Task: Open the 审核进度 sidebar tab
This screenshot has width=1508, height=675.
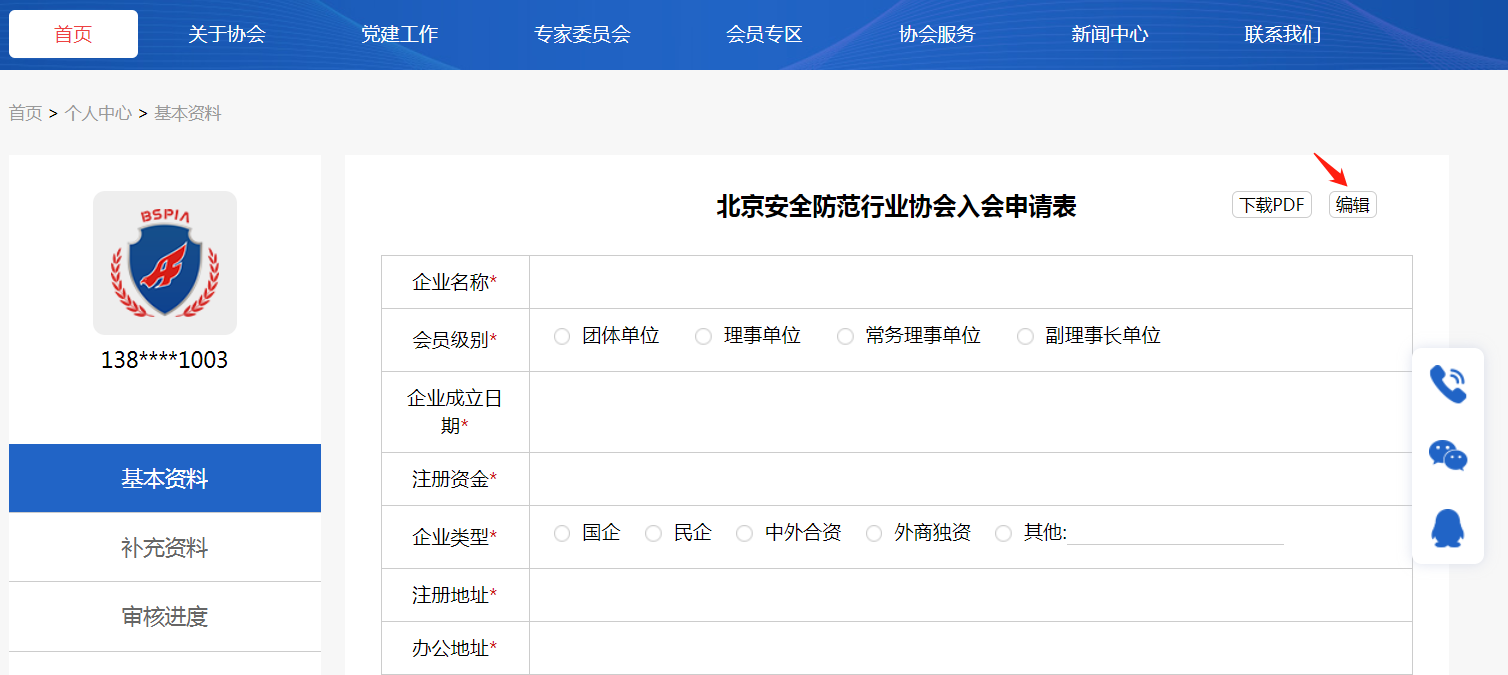Action: pyautogui.click(x=165, y=617)
